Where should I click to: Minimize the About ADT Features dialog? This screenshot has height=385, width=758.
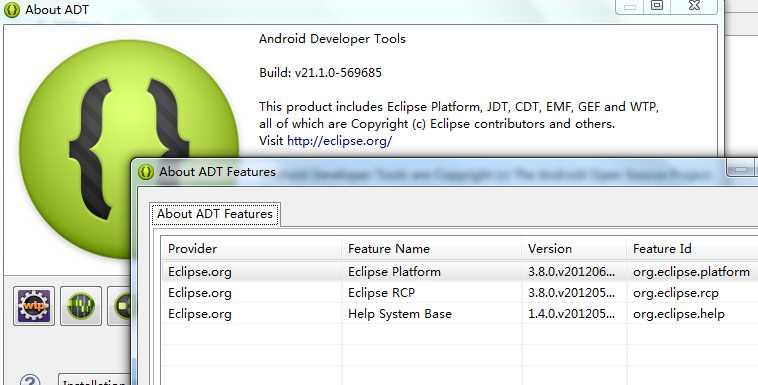coord(741,169)
